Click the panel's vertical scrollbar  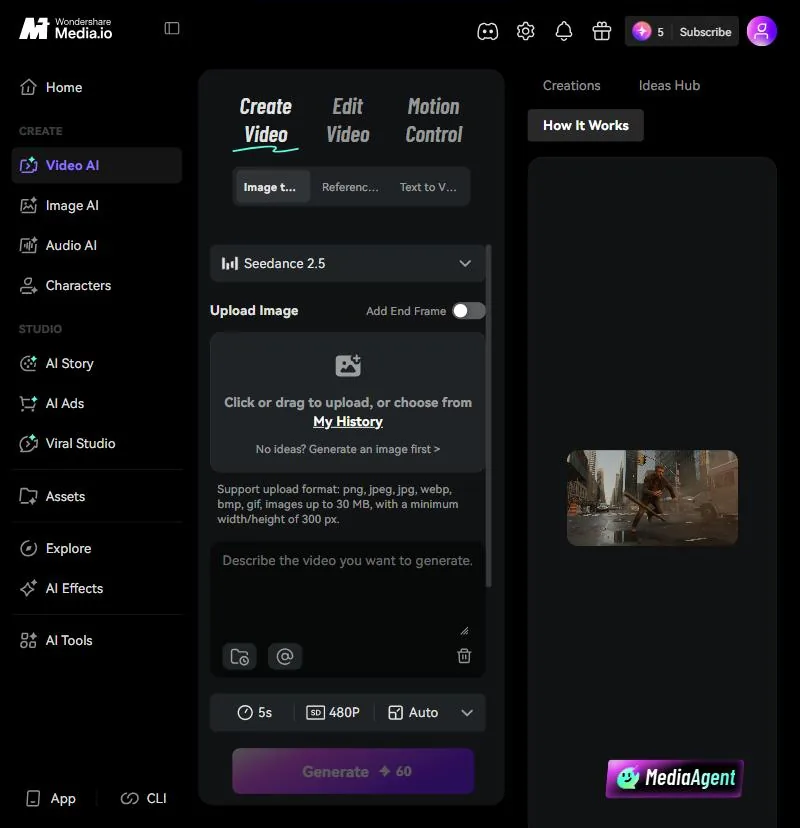488,416
